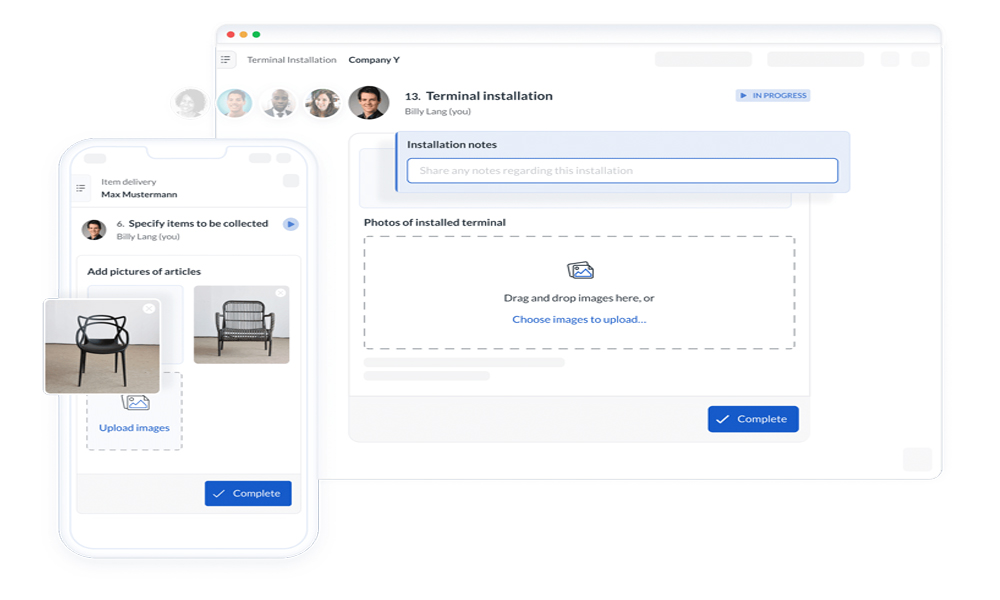The height and width of the screenshot is (600, 1000).
Task: Click Complete button on the phone screen
Action: click(248, 494)
